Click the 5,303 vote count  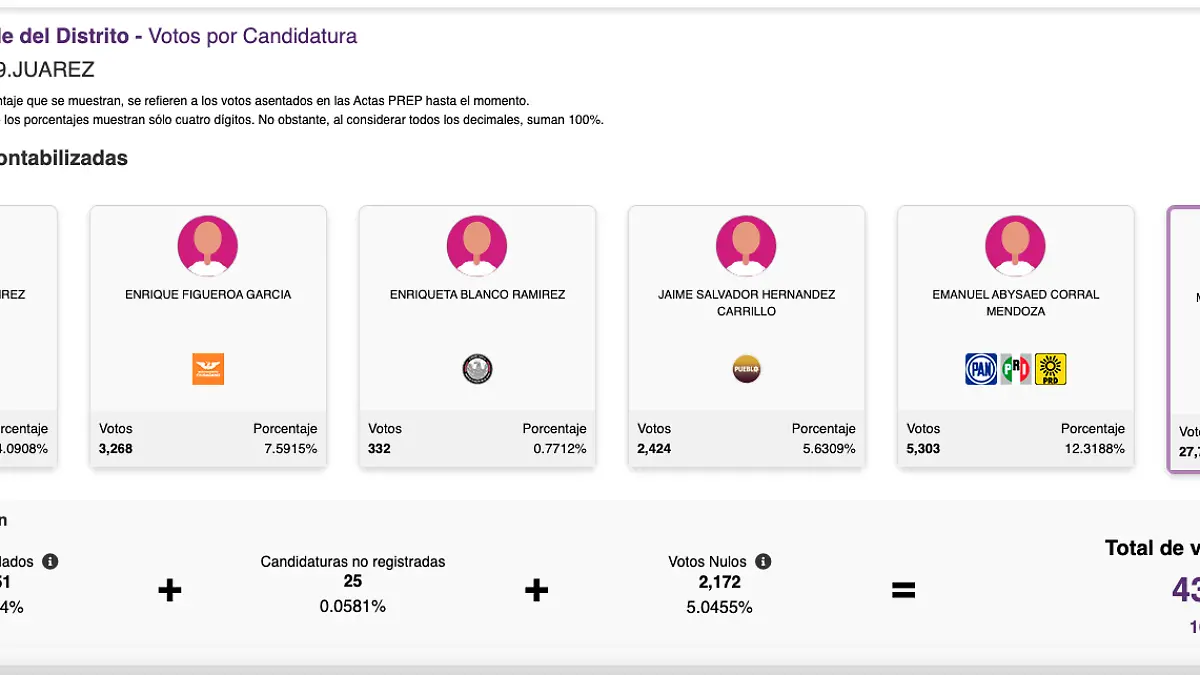point(923,449)
